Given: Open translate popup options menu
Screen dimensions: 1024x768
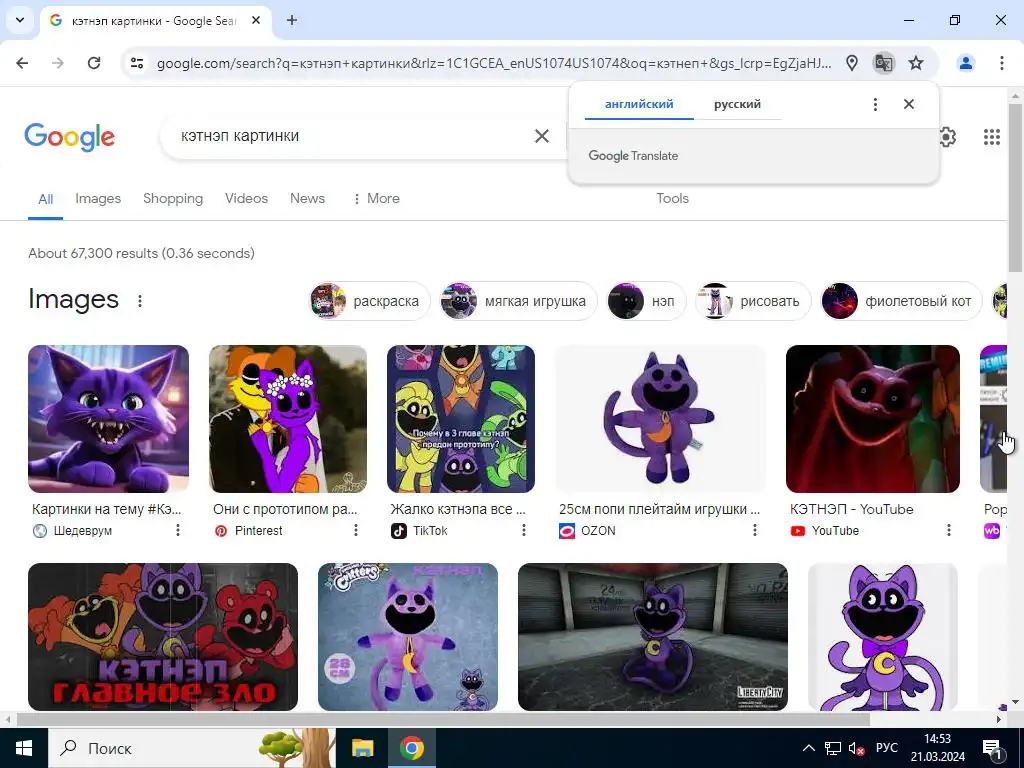Looking at the screenshot, I should point(875,104).
